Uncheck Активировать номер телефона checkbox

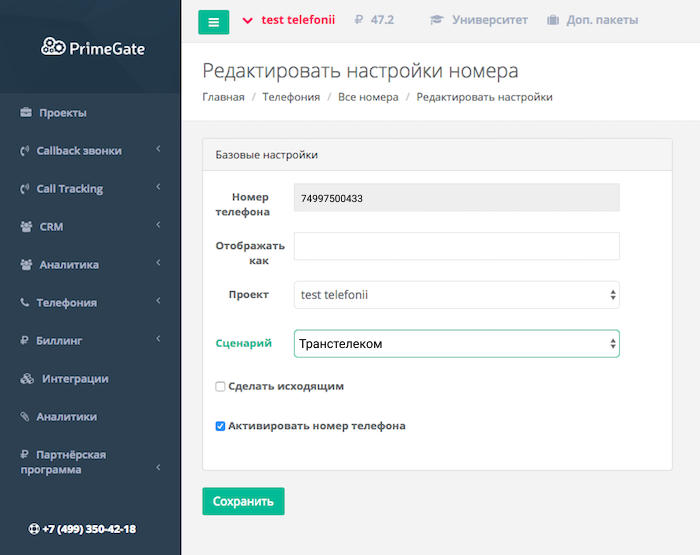pos(220,426)
